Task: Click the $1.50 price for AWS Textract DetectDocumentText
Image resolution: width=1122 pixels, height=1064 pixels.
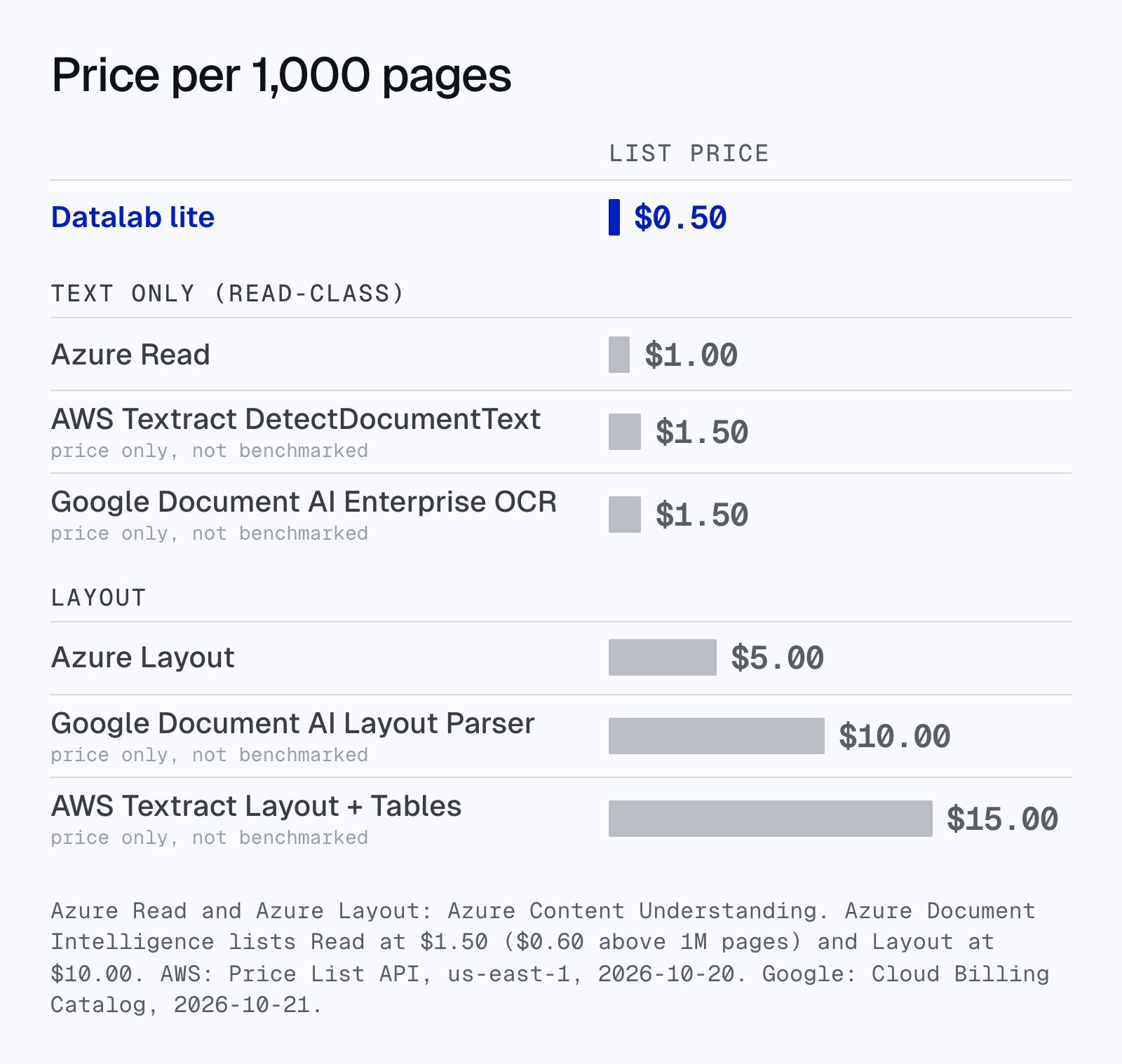Action: (x=702, y=432)
